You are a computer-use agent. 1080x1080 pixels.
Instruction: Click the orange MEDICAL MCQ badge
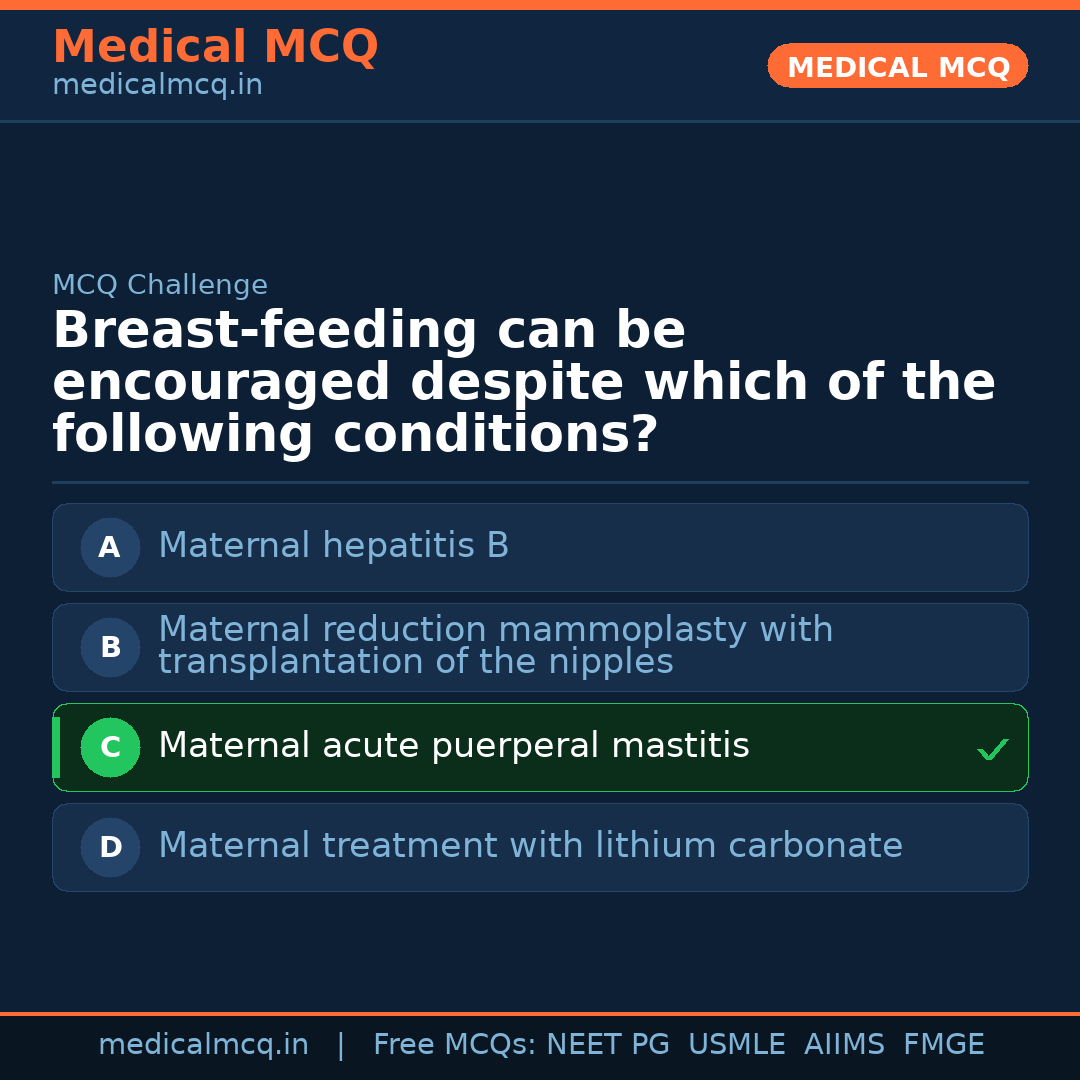click(x=897, y=67)
